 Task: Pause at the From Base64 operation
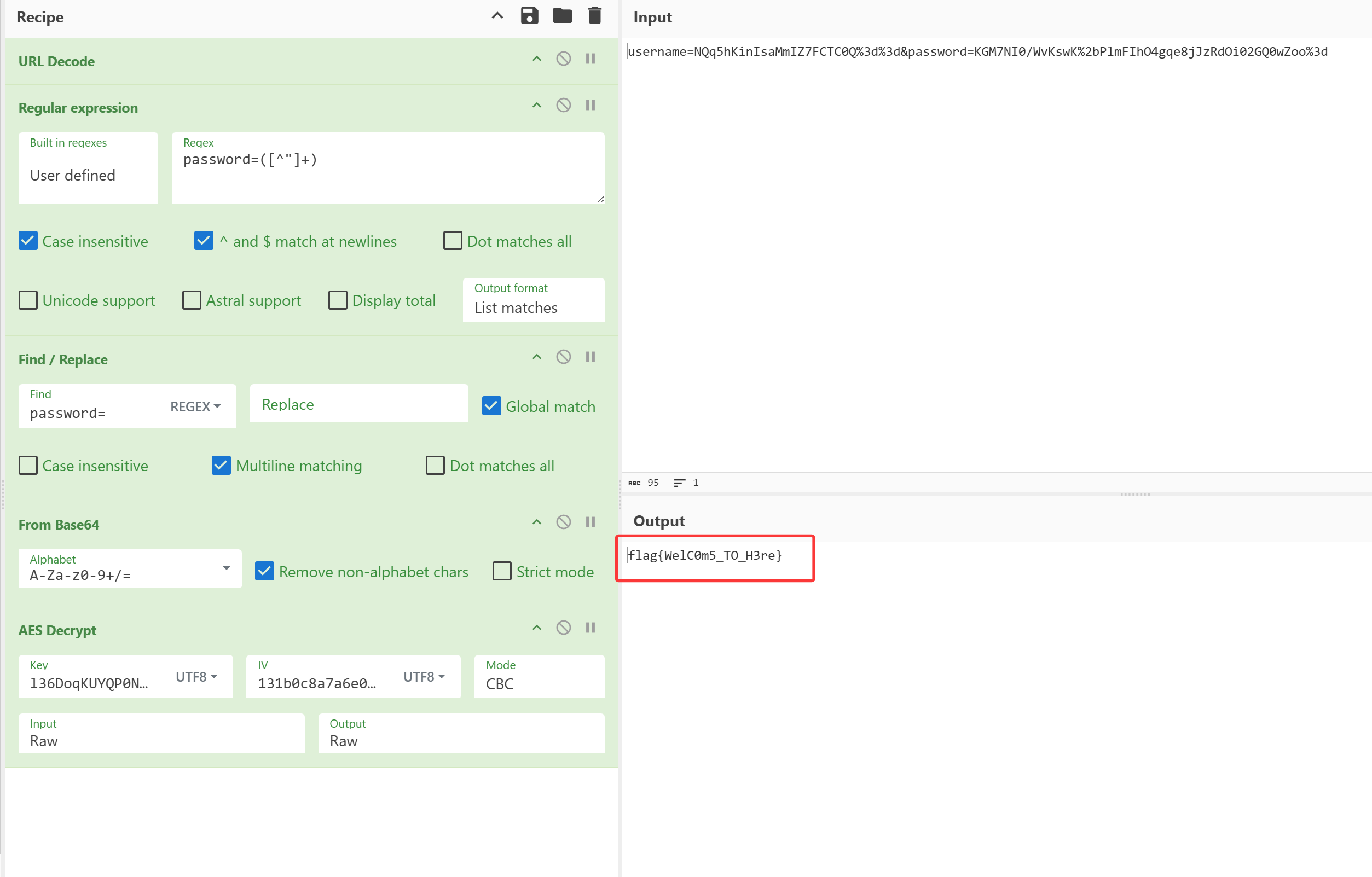pos(591,522)
